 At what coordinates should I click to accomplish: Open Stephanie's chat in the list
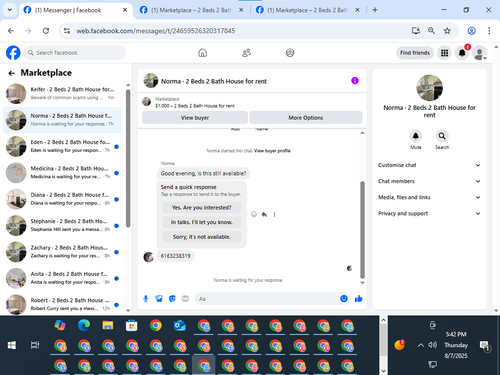[62, 225]
